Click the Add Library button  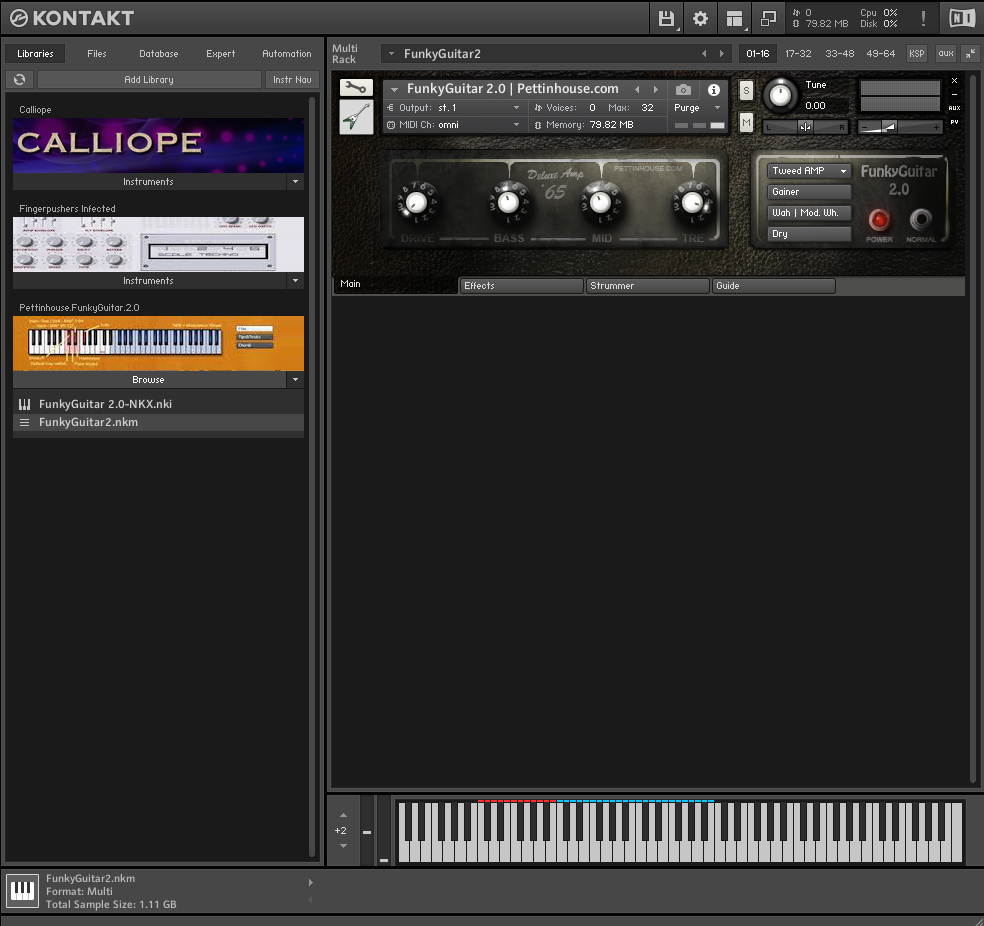click(149, 80)
